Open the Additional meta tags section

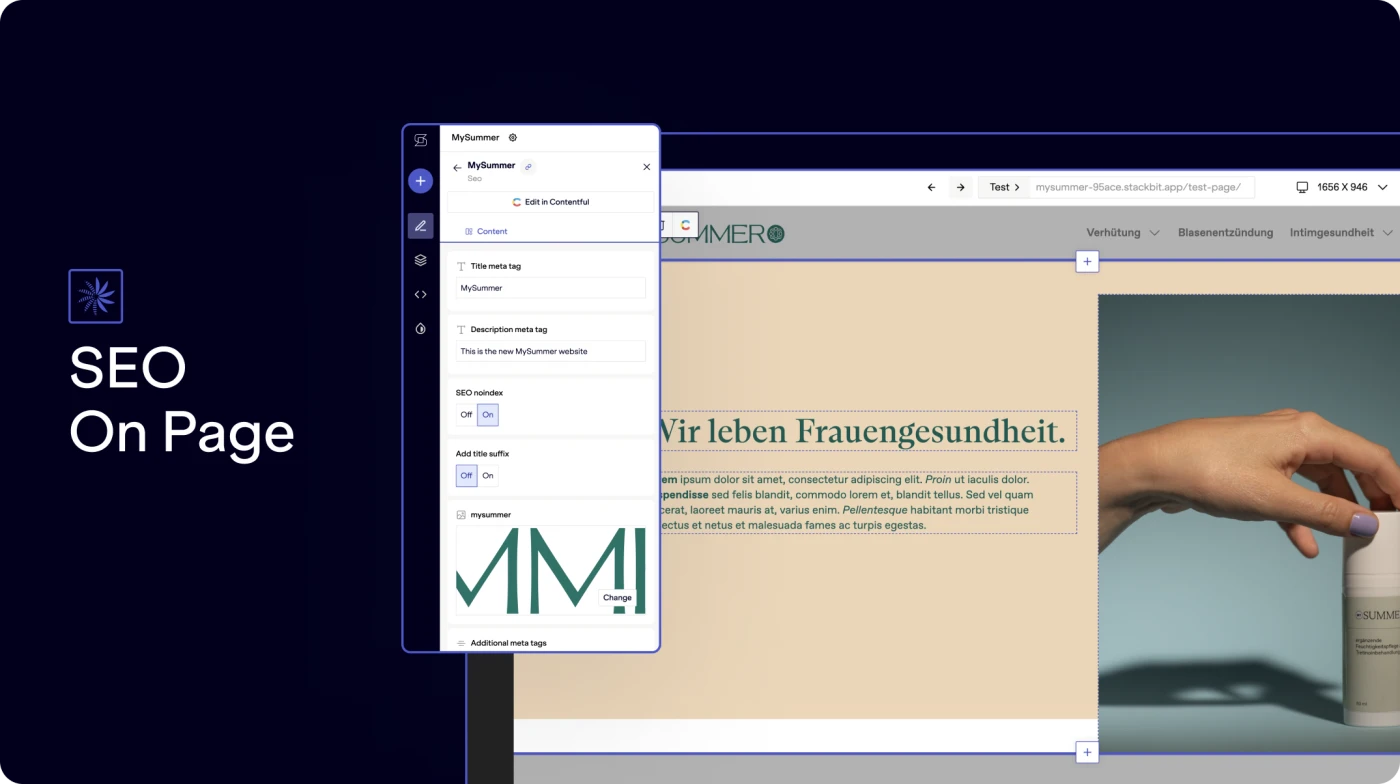[x=551, y=643]
